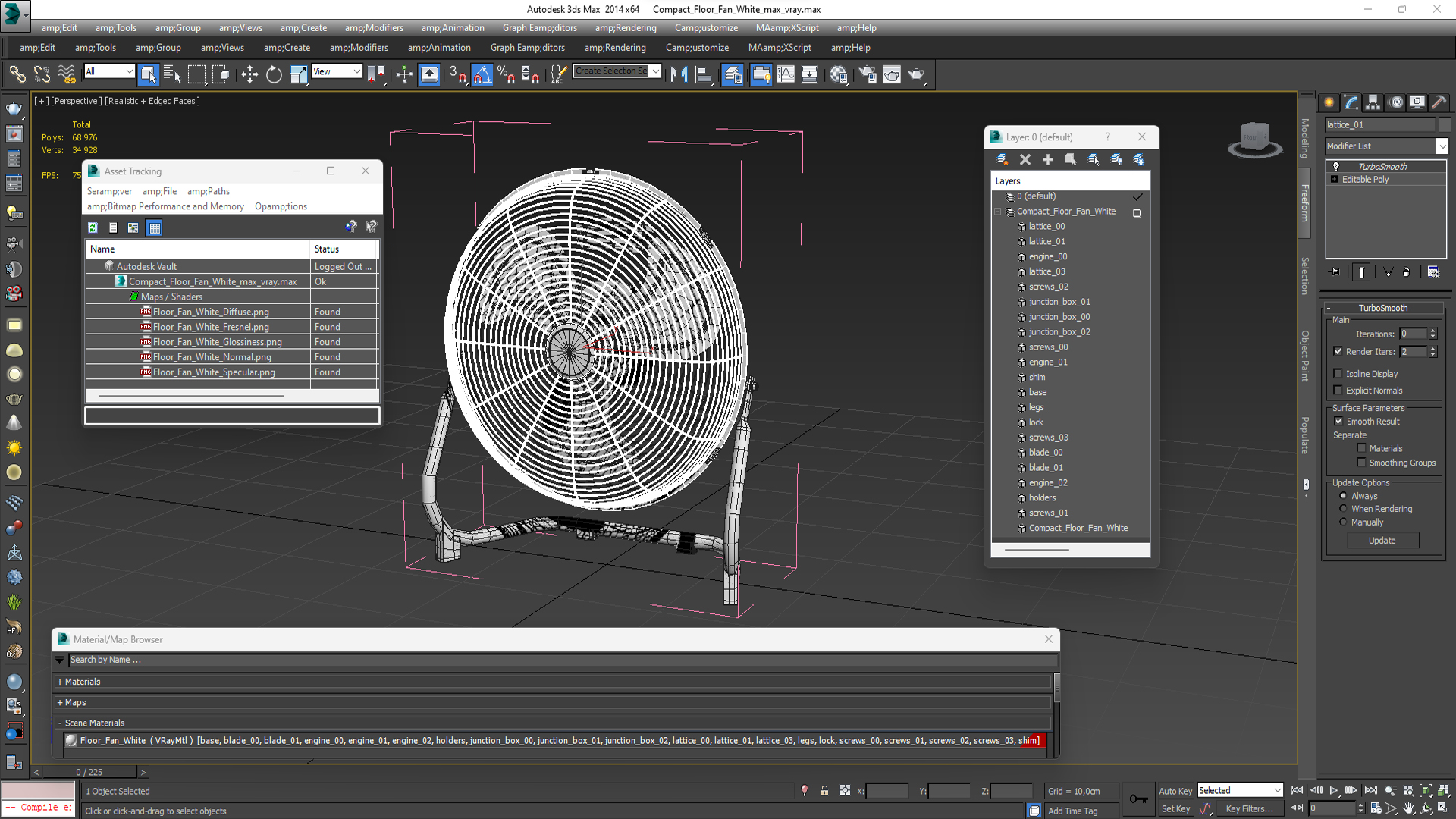Click the Set Key button
This screenshot has height=819, width=1456.
[1175, 809]
